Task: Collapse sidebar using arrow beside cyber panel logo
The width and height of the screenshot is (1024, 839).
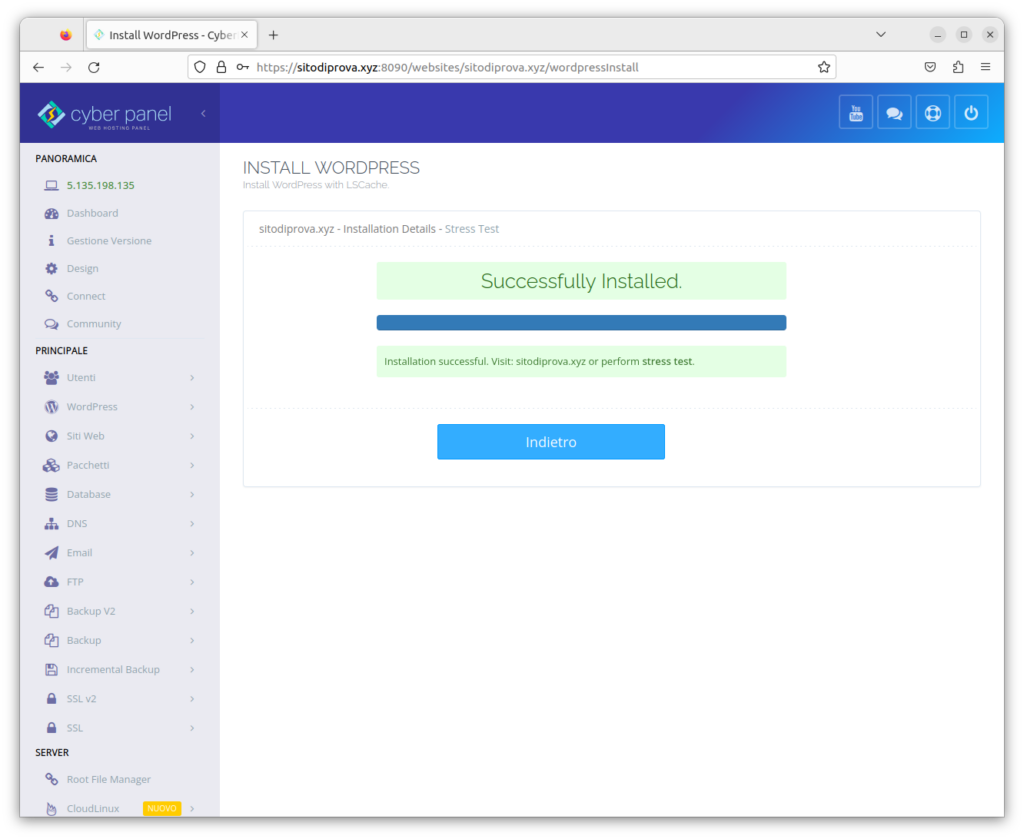Action: point(203,114)
